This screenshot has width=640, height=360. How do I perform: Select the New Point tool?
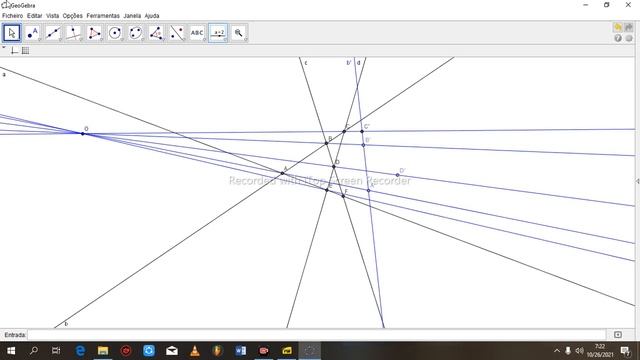coord(32,33)
